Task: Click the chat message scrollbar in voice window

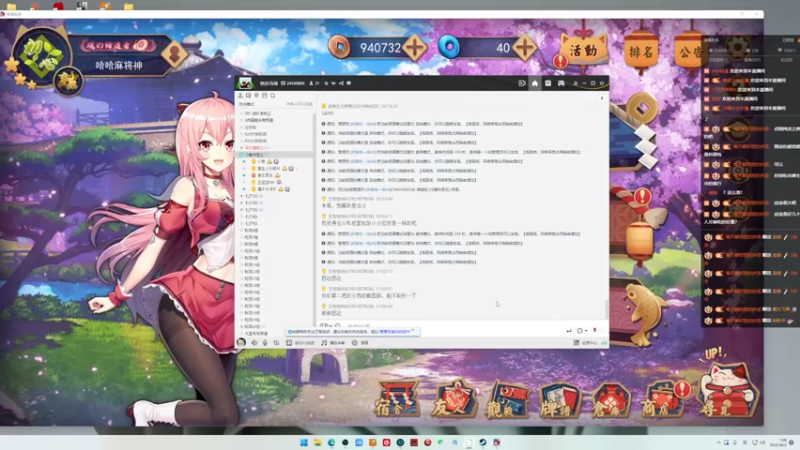Action: 606,309
